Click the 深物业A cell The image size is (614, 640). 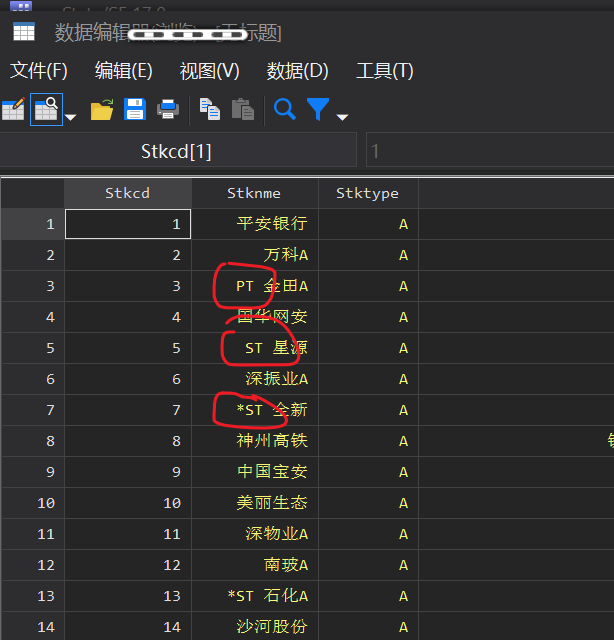pos(255,534)
